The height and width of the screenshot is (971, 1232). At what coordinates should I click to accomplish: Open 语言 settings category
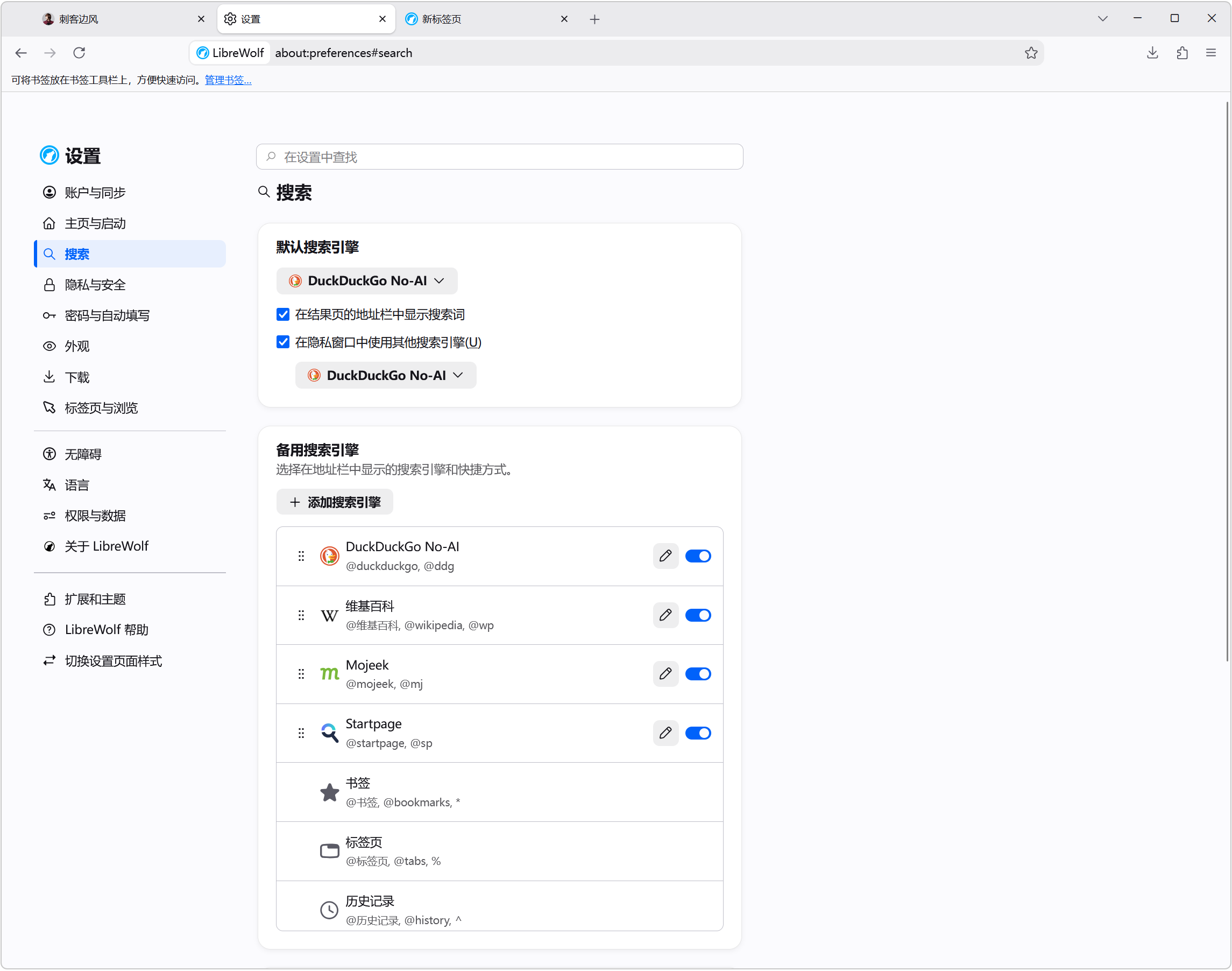[130, 485]
